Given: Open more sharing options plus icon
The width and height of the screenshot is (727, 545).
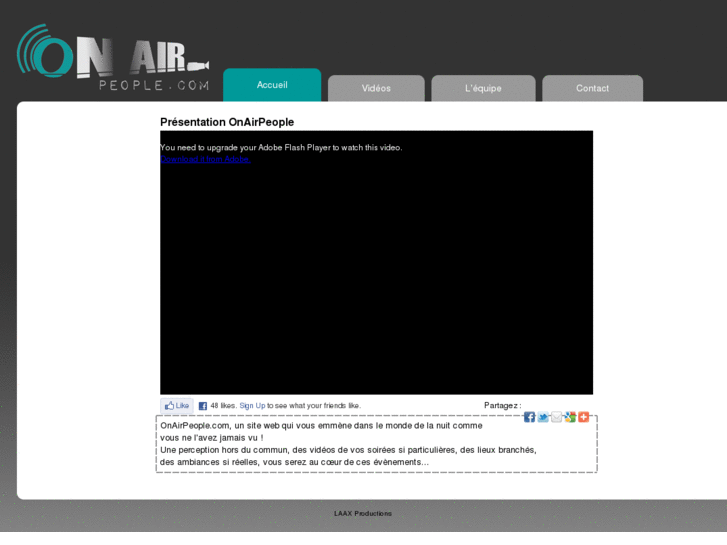Looking at the screenshot, I should pos(583,417).
